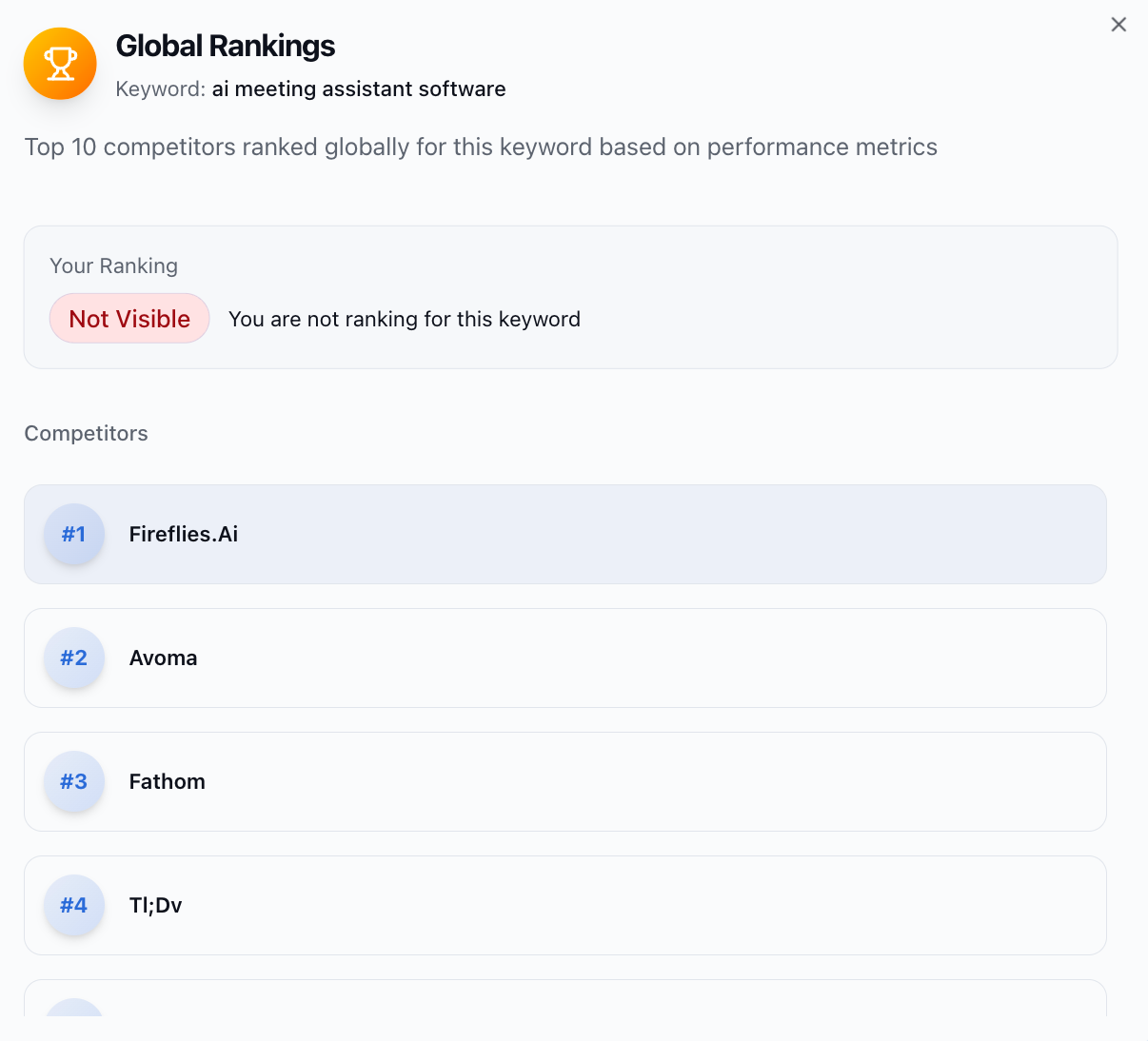Select the Tl;Dv competitor name
Screen dimensions: 1148x1041
[x=156, y=905]
